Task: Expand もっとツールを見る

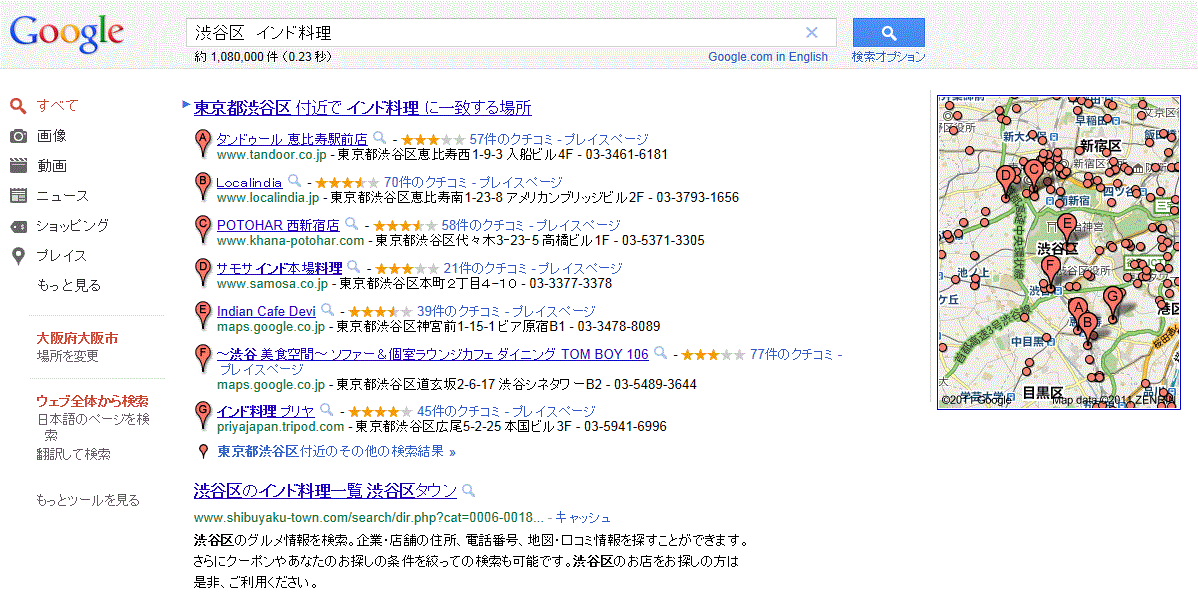Action: point(88,500)
